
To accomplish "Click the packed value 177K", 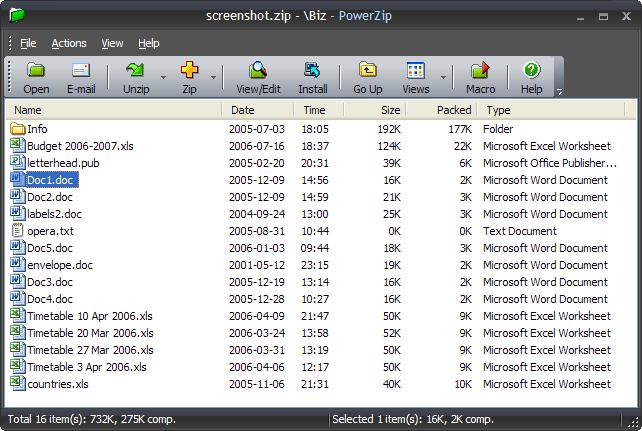I will [460, 129].
